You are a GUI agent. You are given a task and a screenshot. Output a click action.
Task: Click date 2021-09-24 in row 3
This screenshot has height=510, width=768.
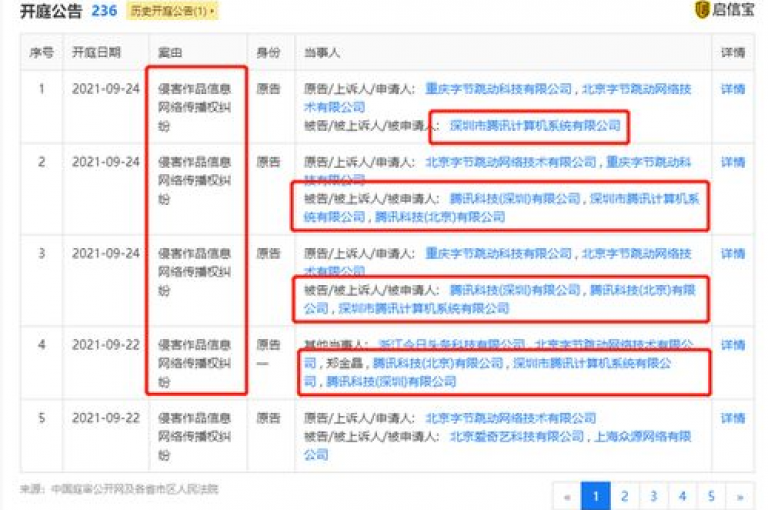click(106, 254)
